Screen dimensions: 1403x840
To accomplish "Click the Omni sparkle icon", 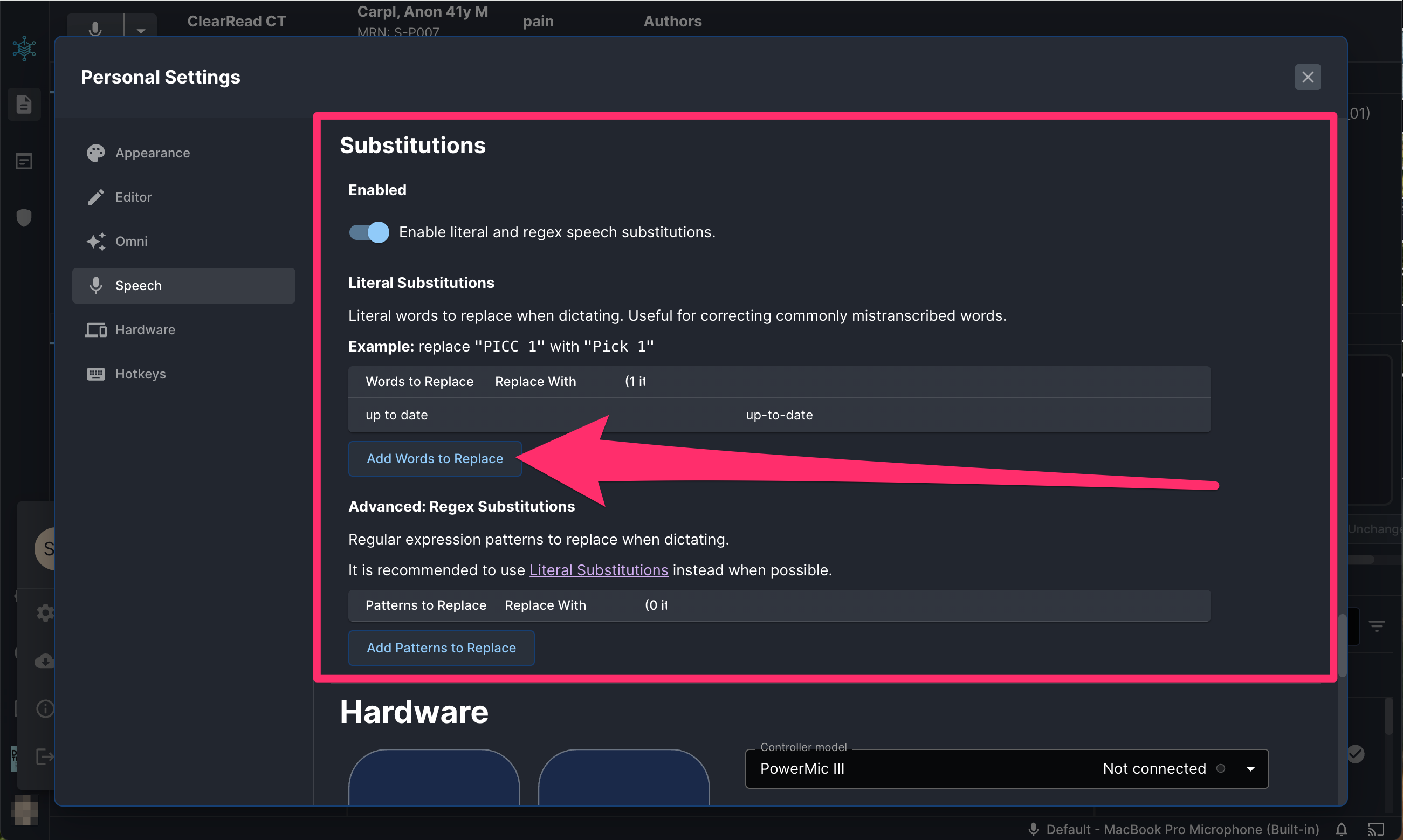I will click(95, 241).
